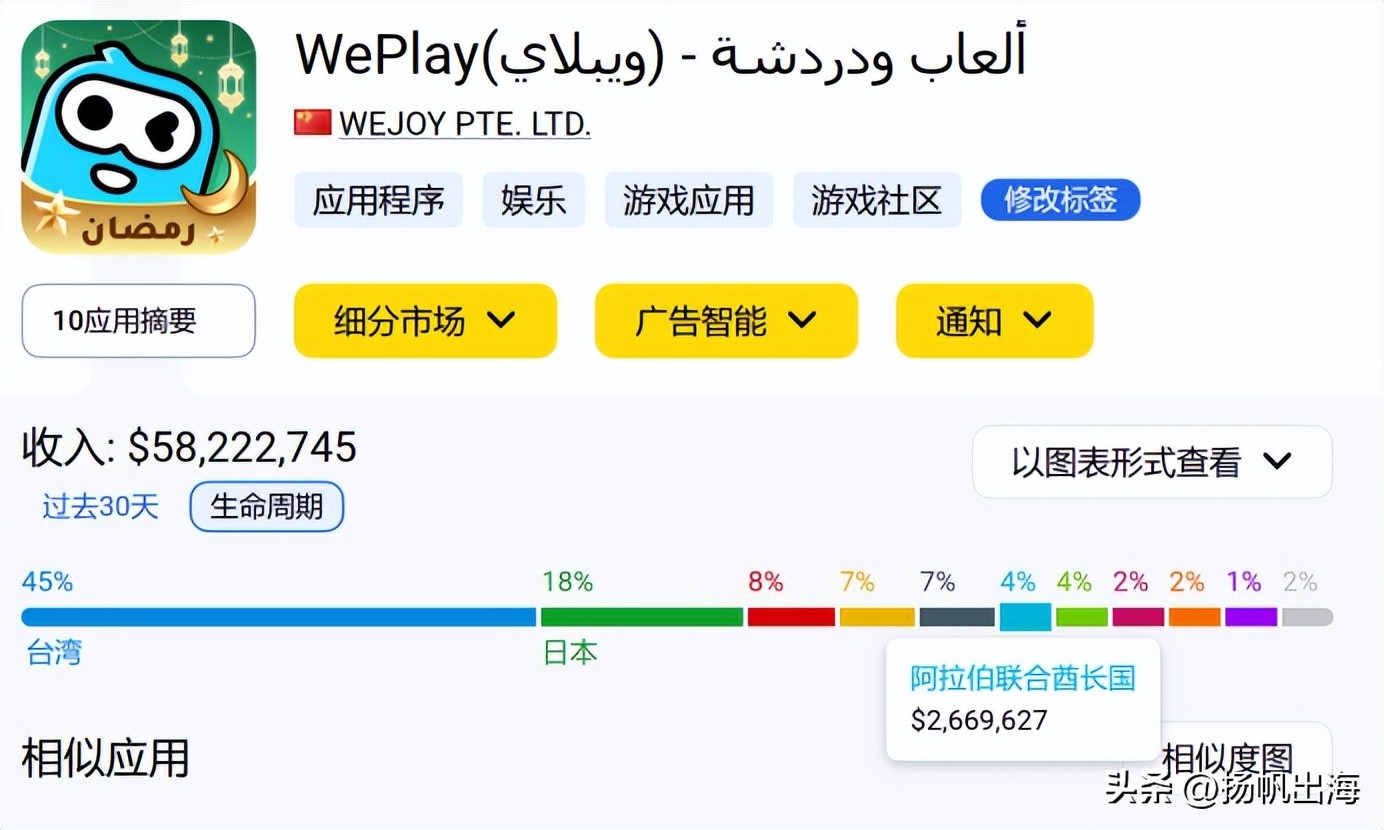Expand the 广告智能 dropdown
This screenshot has height=830, width=1384.
click(x=725, y=321)
